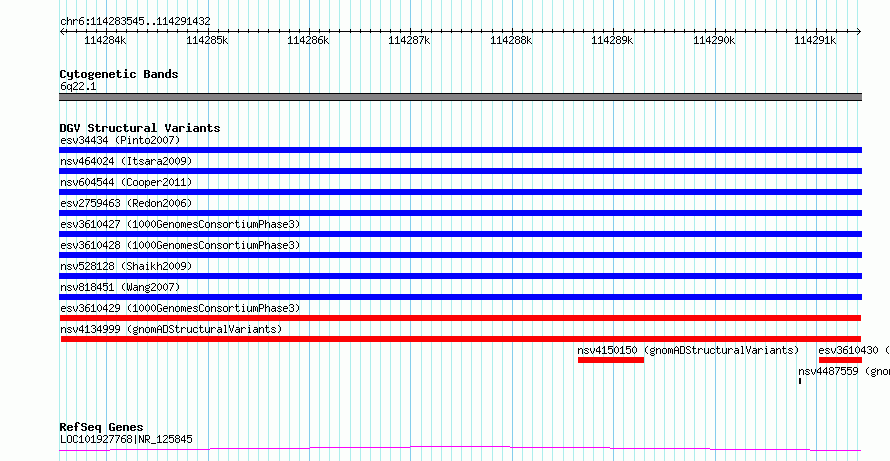Click the nsv4150150 (gnomADStructuralVariants) label
The width and height of the screenshot is (890, 461).
coord(688,350)
